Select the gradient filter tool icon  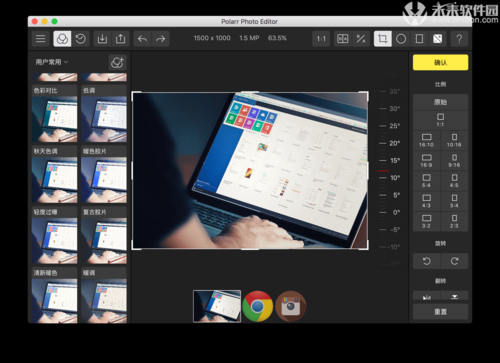click(x=419, y=39)
